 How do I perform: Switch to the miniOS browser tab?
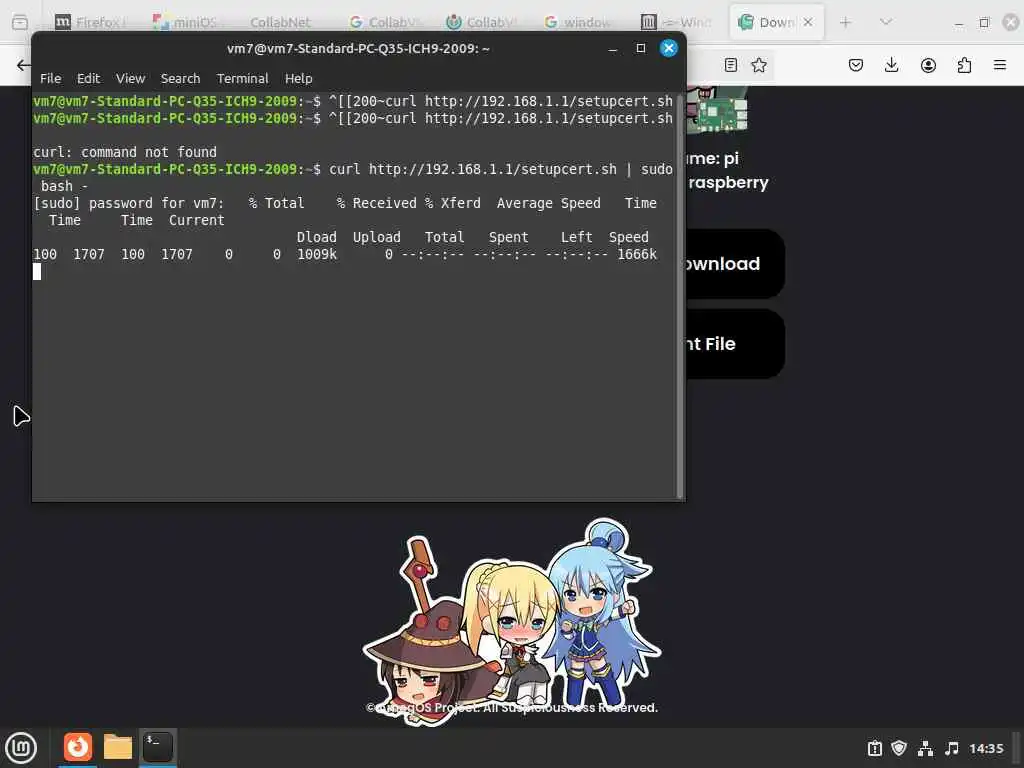187,22
